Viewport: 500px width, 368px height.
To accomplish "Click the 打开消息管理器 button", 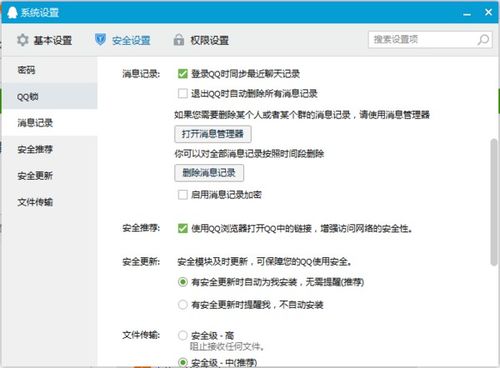I will (213, 134).
